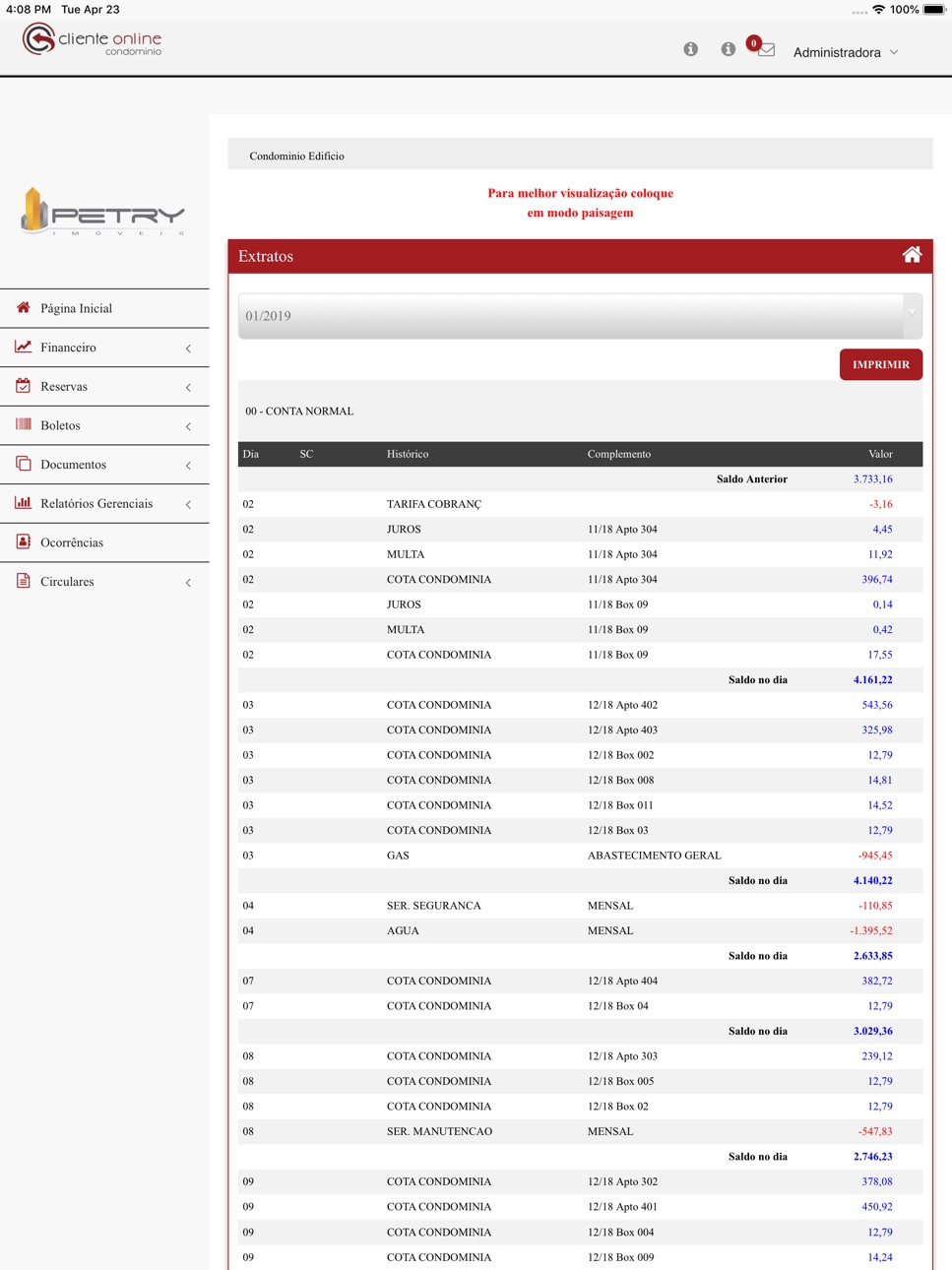The height and width of the screenshot is (1270, 952).
Task: Click Saldo no dia value 2.633,85
Action: [873, 956]
